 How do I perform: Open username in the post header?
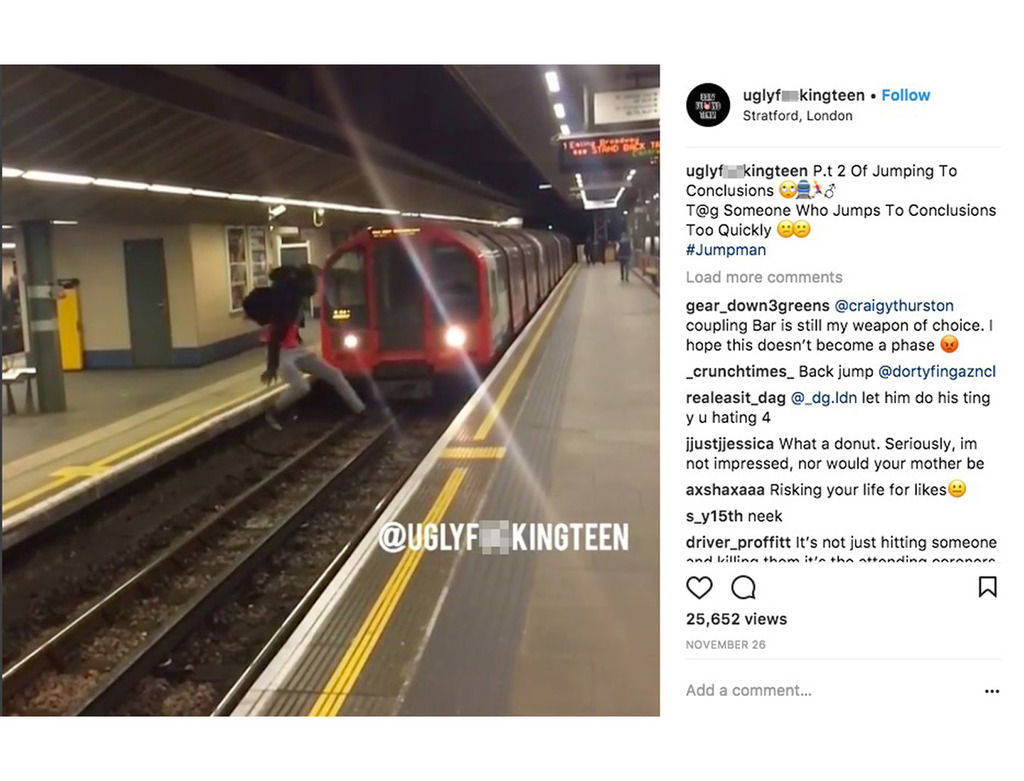tap(803, 95)
